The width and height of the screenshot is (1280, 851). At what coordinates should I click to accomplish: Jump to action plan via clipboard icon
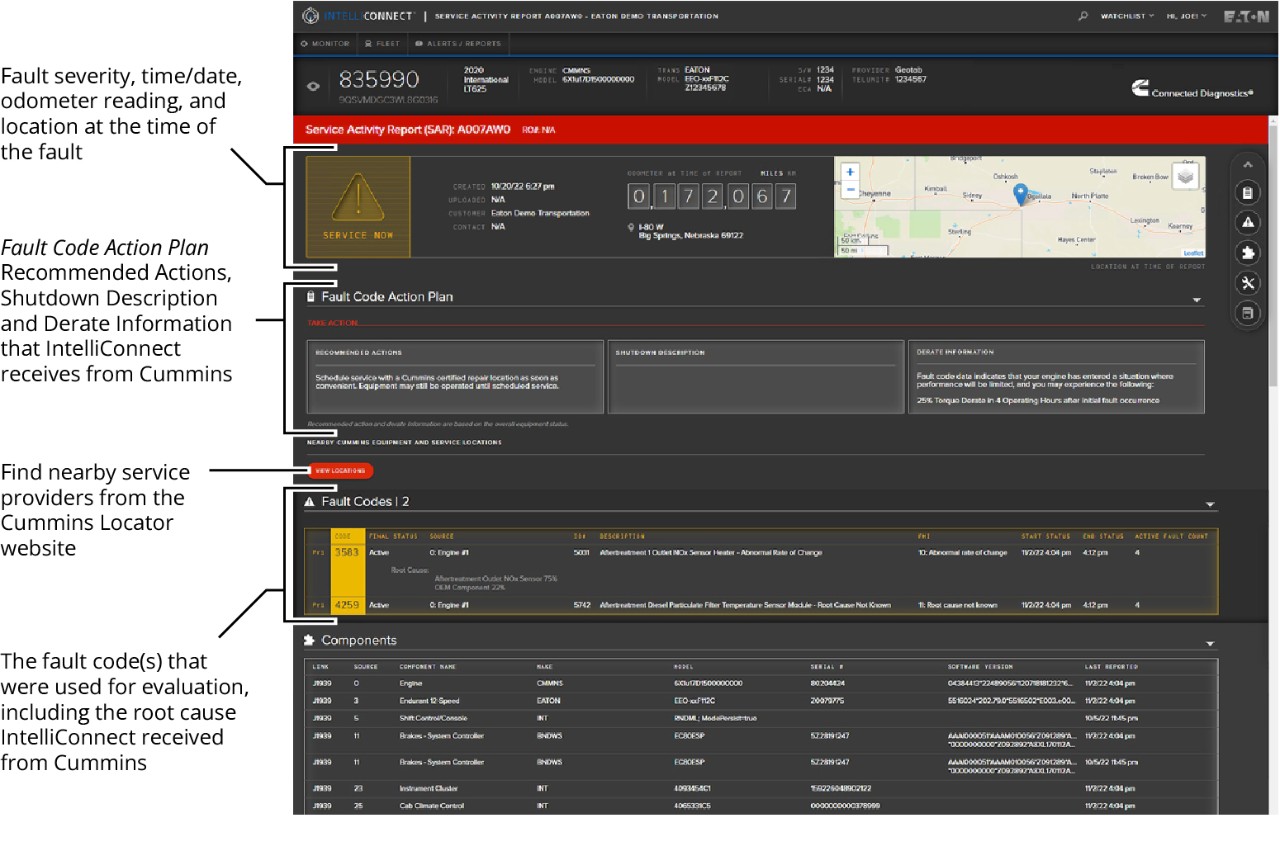point(1248,192)
